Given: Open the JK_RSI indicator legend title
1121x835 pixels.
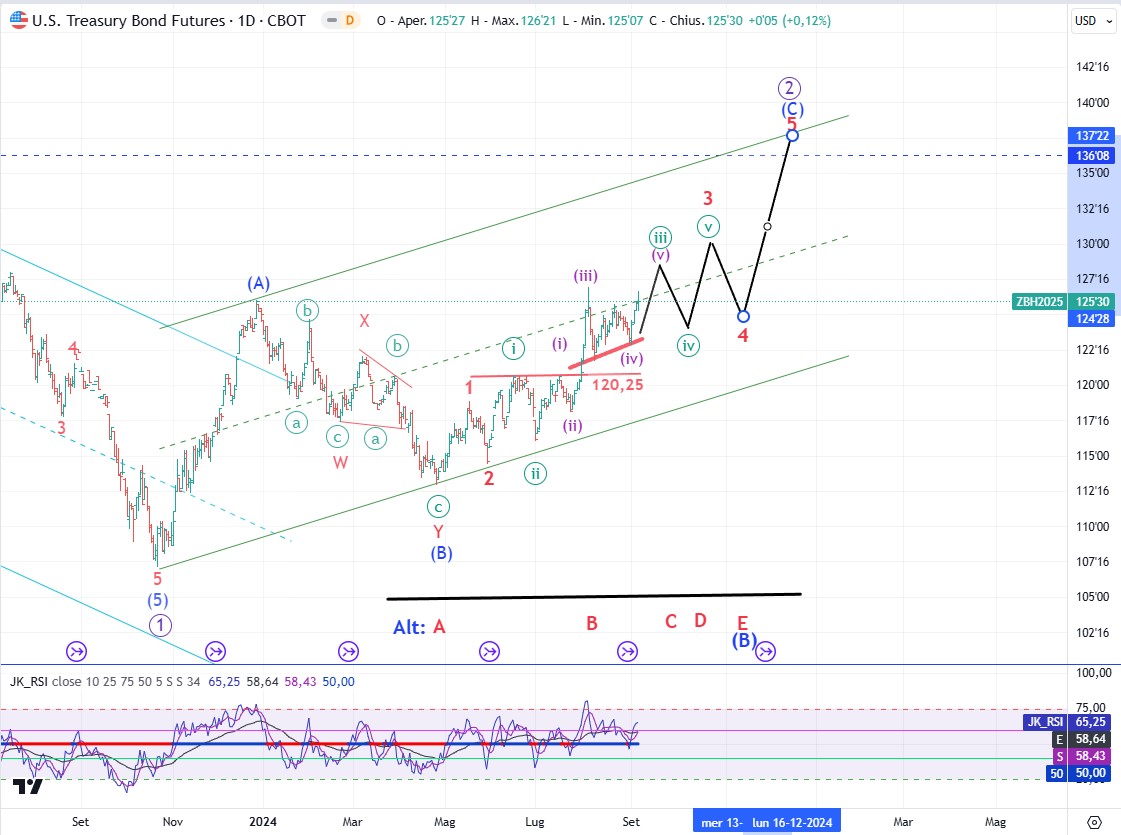Looking at the screenshot, I should coord(29,682).
